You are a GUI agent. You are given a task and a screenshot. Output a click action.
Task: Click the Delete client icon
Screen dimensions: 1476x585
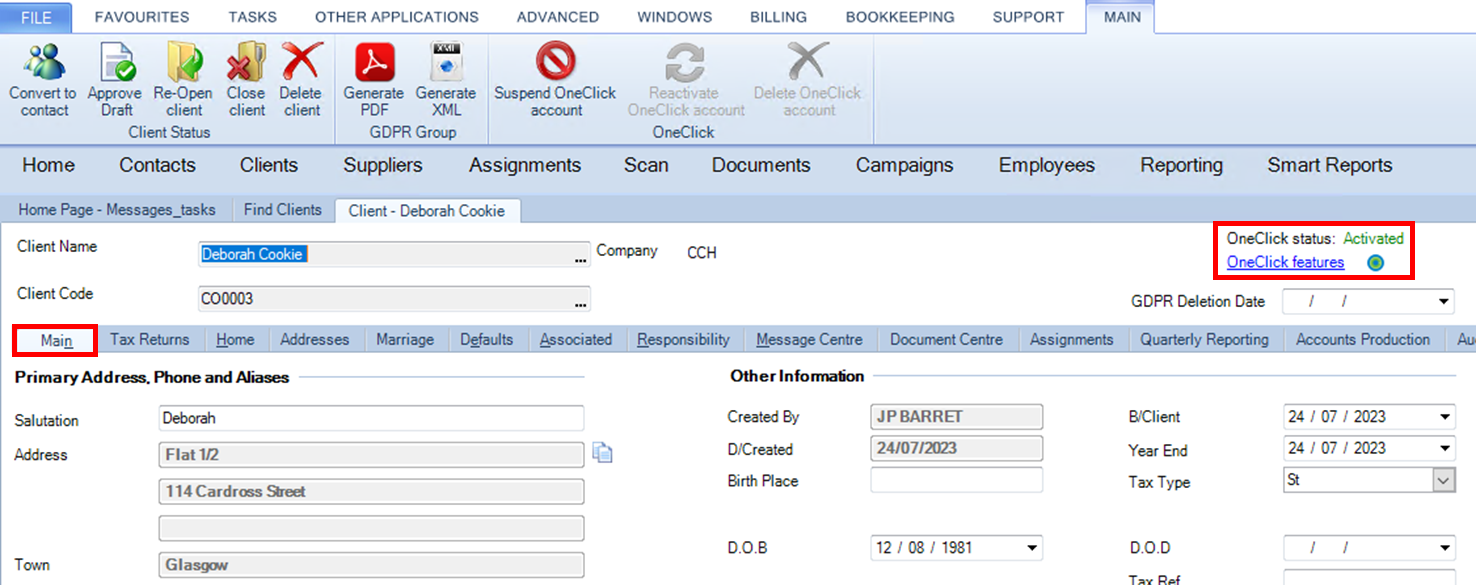pos(301,62)
